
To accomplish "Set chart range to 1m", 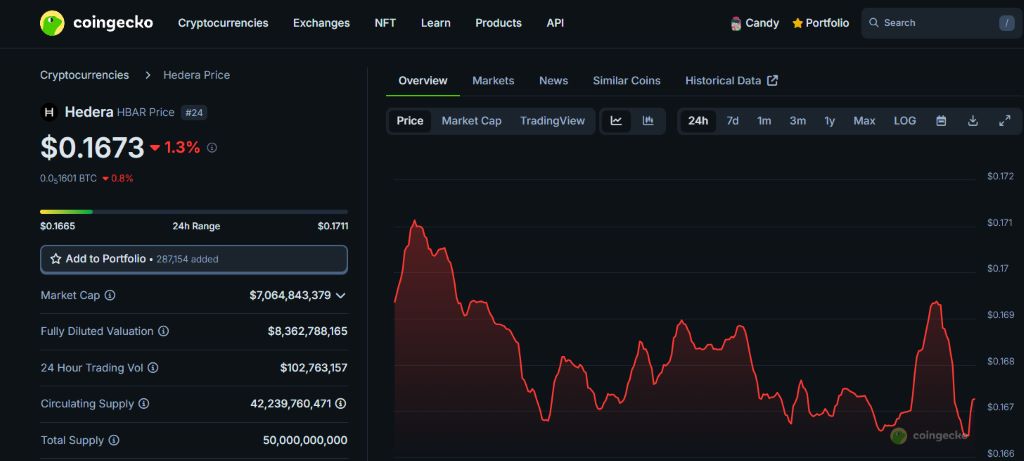I will [x=764, y=121].
